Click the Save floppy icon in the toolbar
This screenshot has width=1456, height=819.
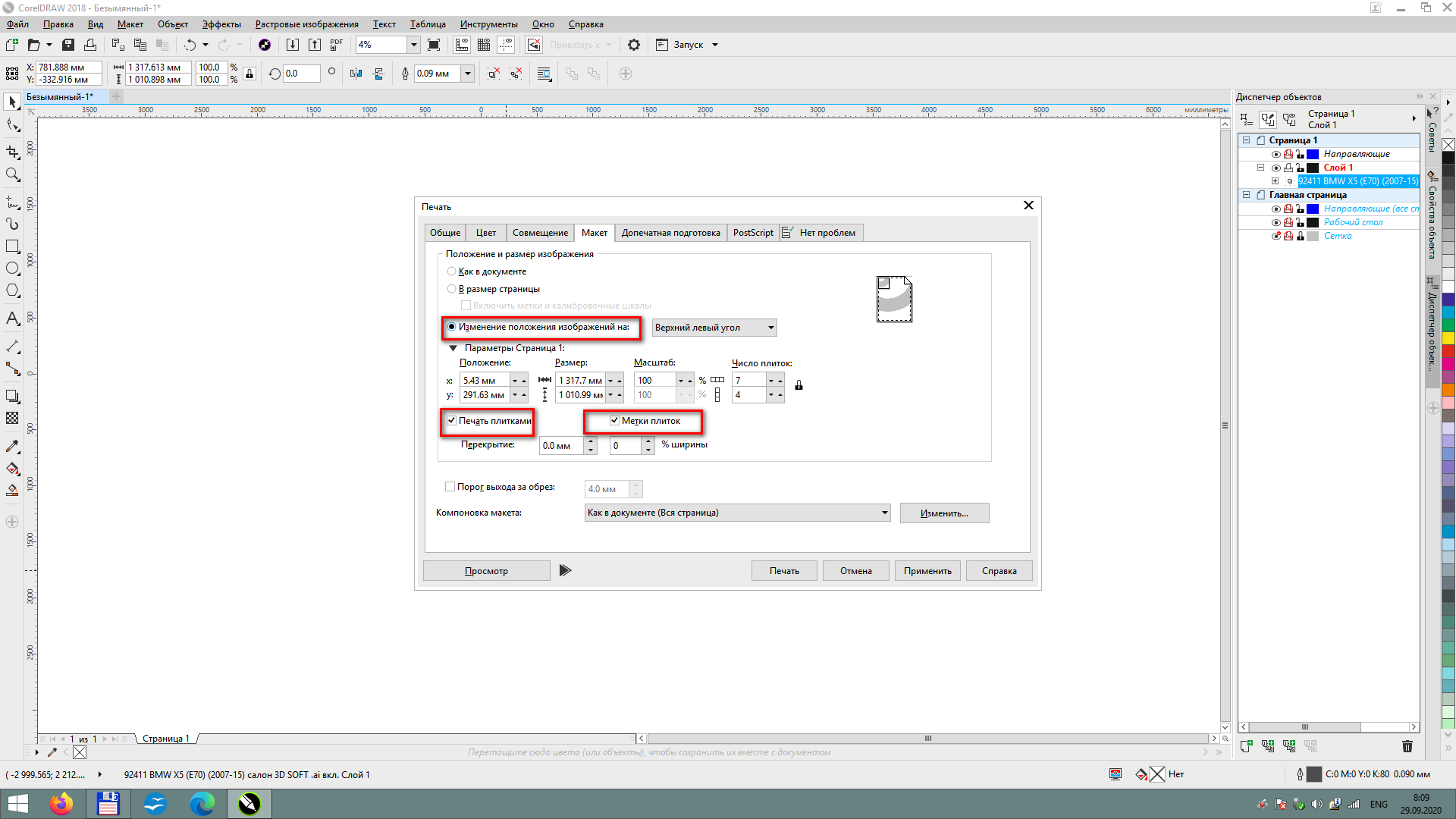click(x=68, y=45)
